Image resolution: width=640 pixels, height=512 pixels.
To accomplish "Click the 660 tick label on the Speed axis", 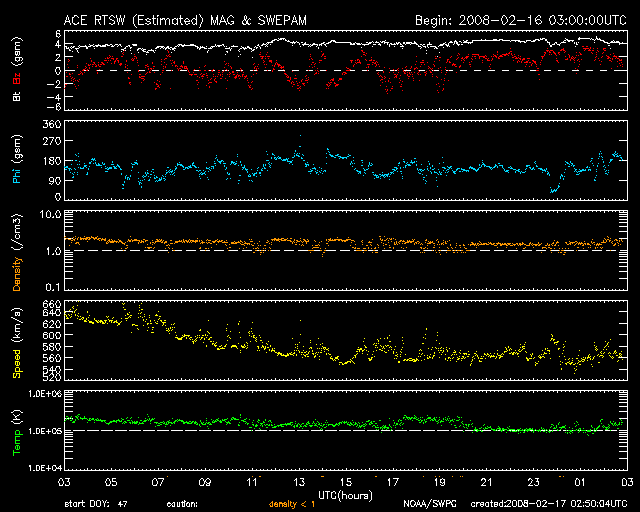I will pyautogui.click(x=52, y=304).
